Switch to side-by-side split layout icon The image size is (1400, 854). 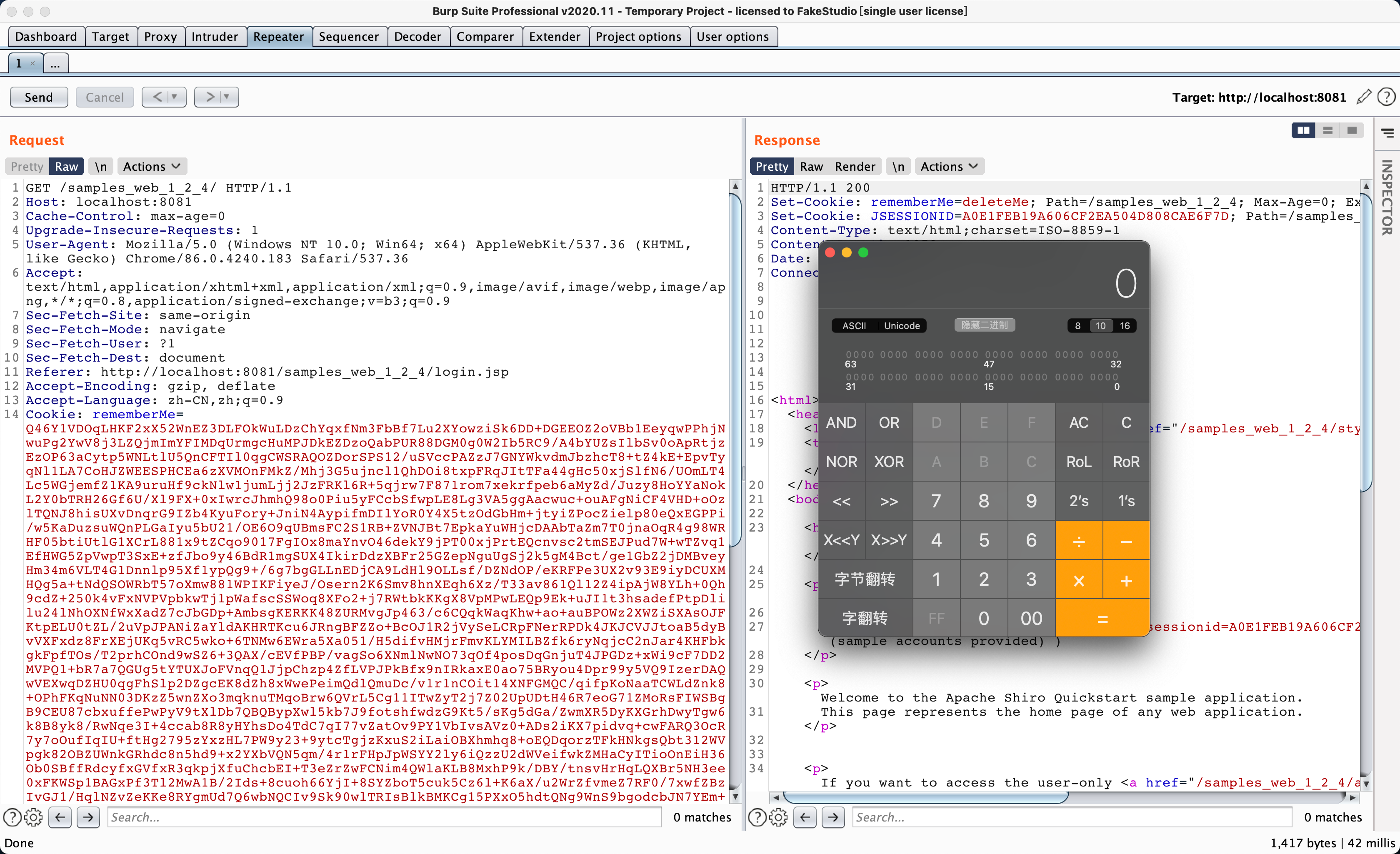(1303, 131)
